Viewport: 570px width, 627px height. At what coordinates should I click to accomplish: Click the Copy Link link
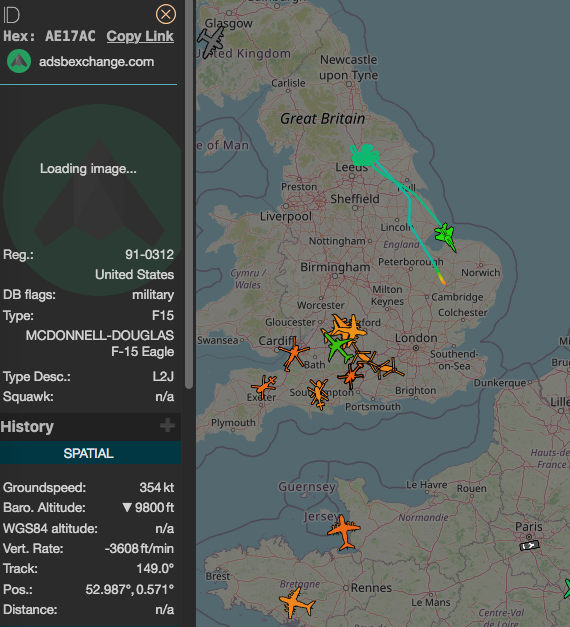click(x=140, y=36)
